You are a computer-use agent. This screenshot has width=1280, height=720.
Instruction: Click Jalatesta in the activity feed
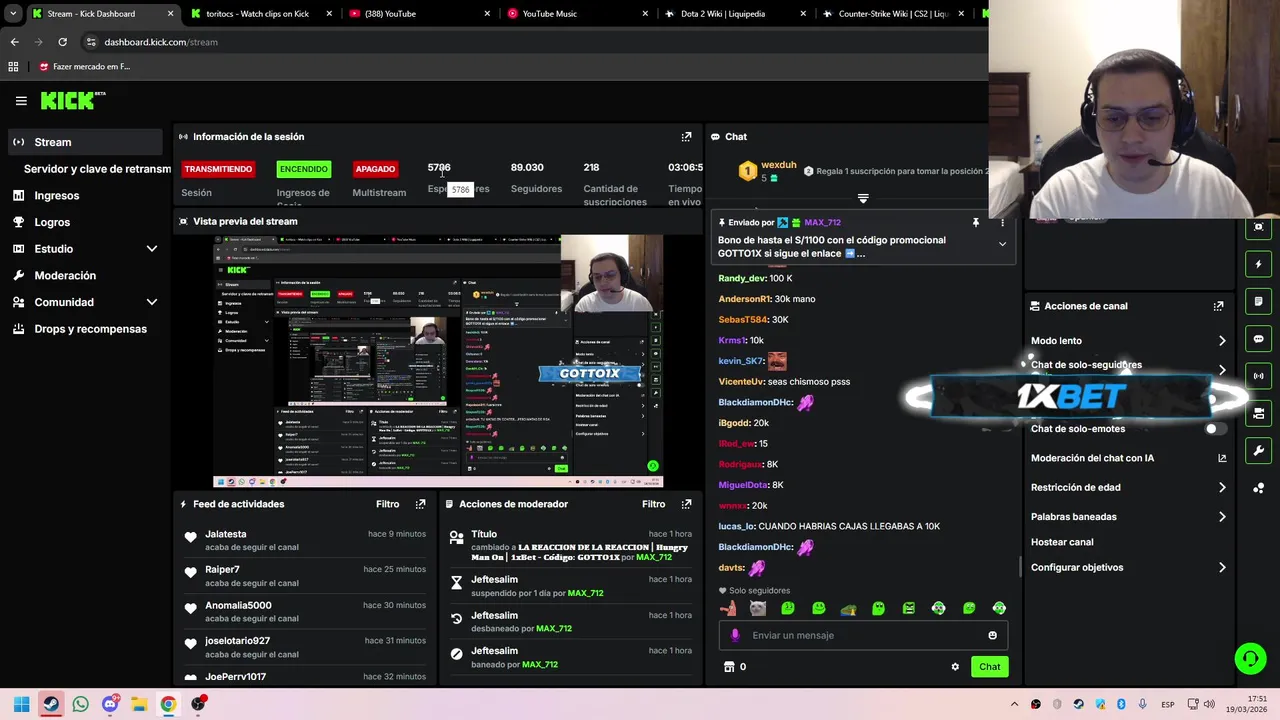click(x=225, y=534)
